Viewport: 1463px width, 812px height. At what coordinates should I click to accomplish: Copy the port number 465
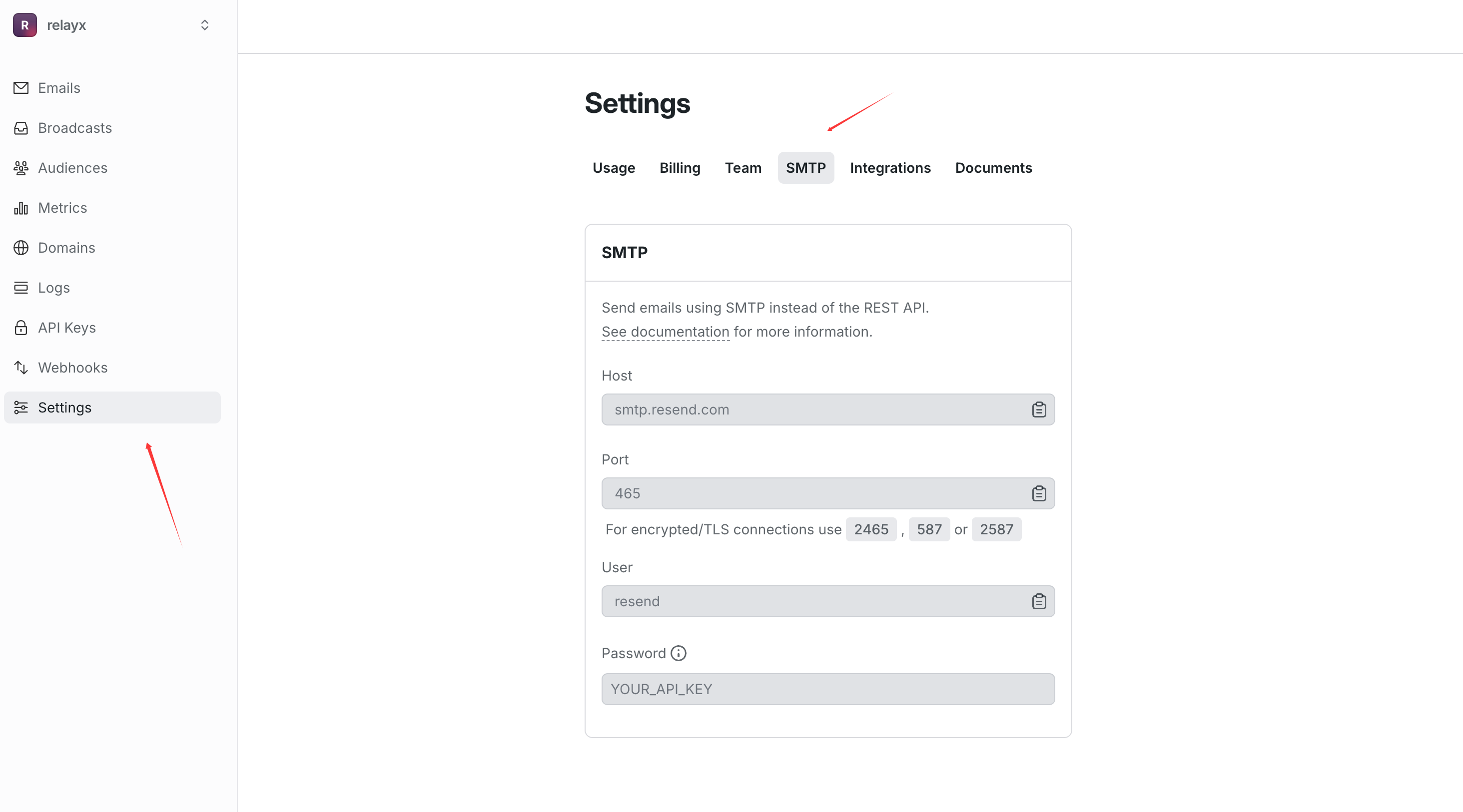coord(1038,494)
